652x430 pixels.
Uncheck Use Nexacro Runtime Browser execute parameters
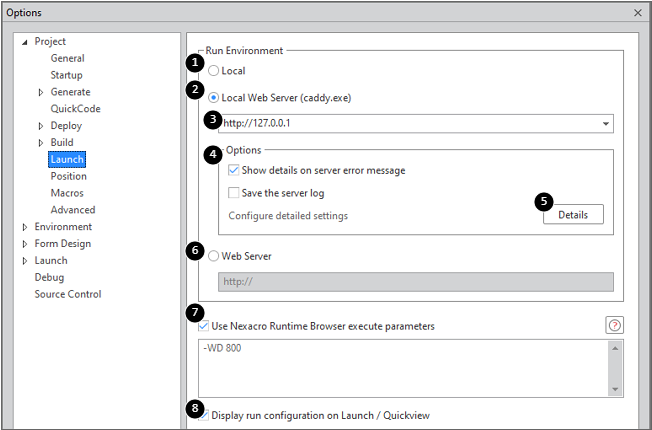coord(204,326)
